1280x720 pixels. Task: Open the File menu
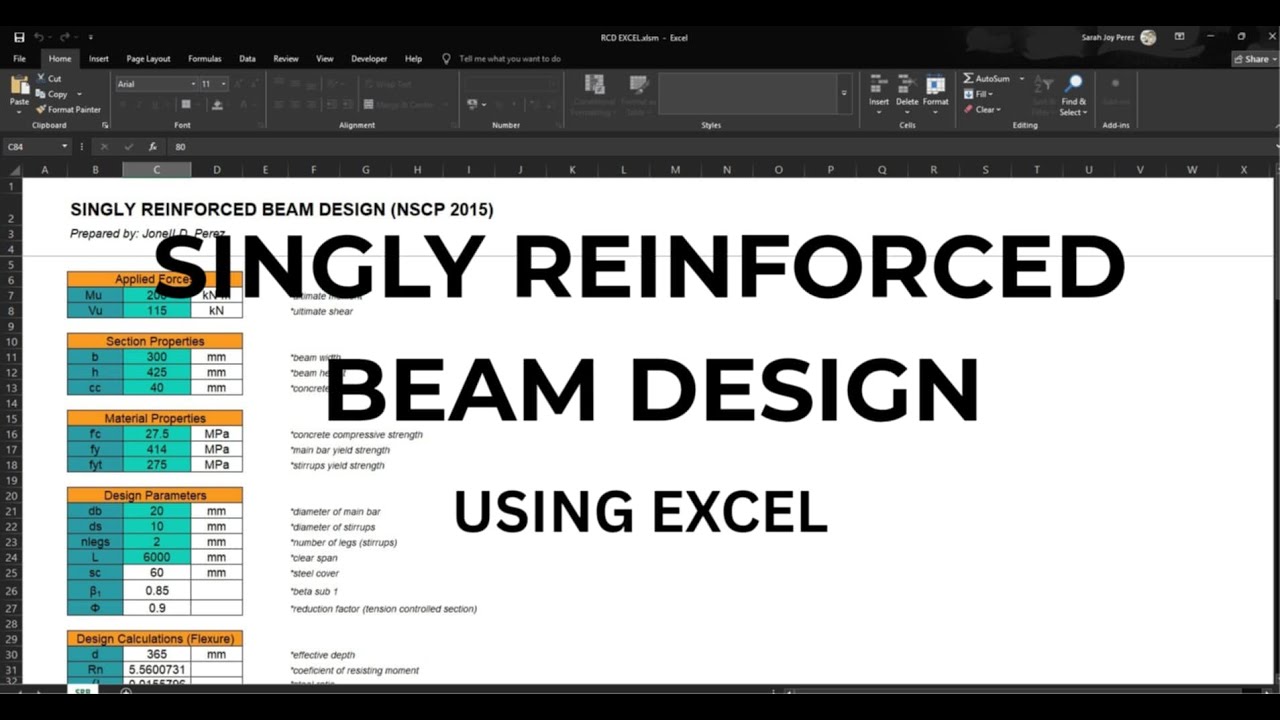tap(19, 59)
